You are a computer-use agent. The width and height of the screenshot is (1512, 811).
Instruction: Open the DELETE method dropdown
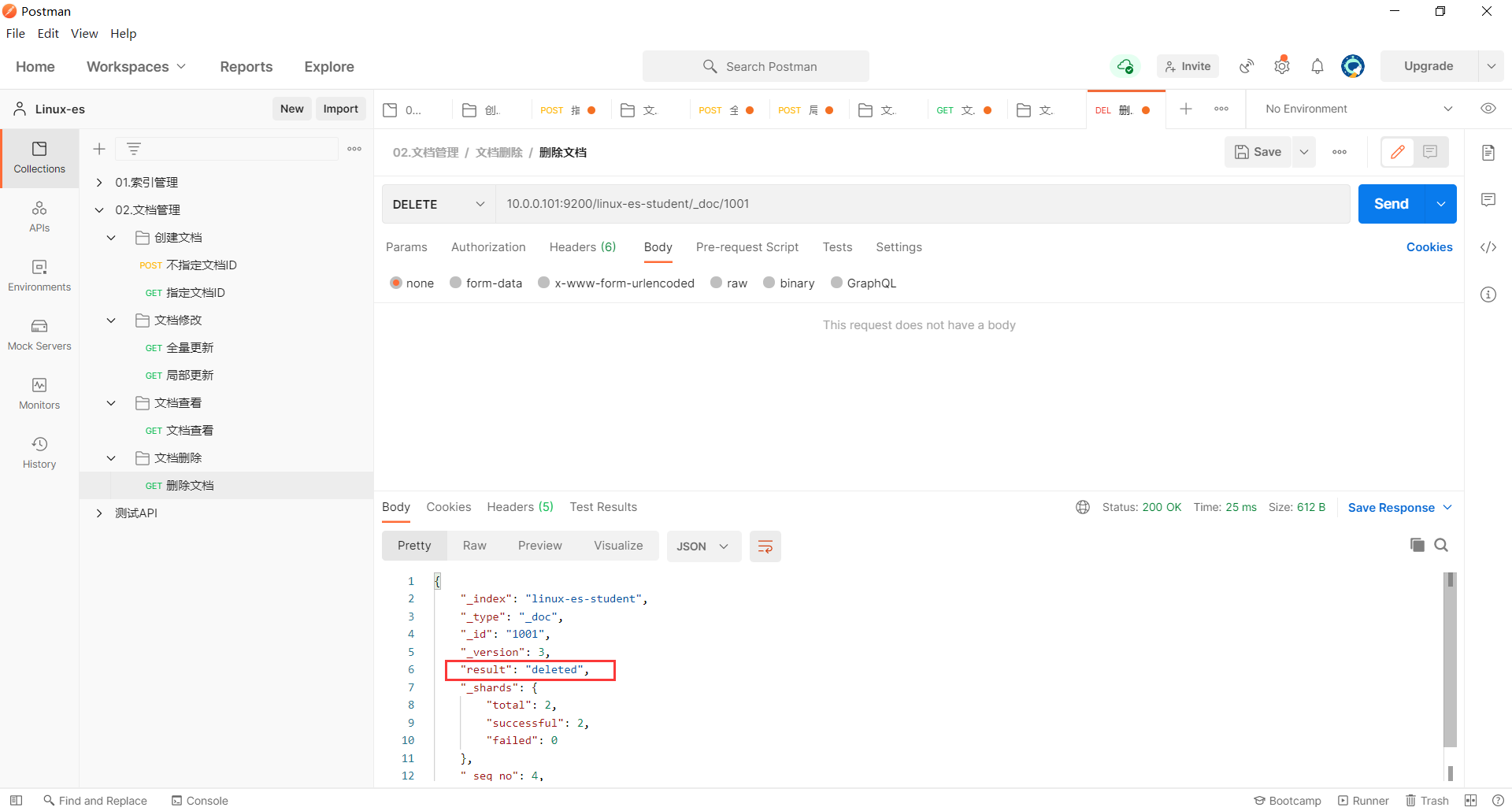click(x=439, y=204)
